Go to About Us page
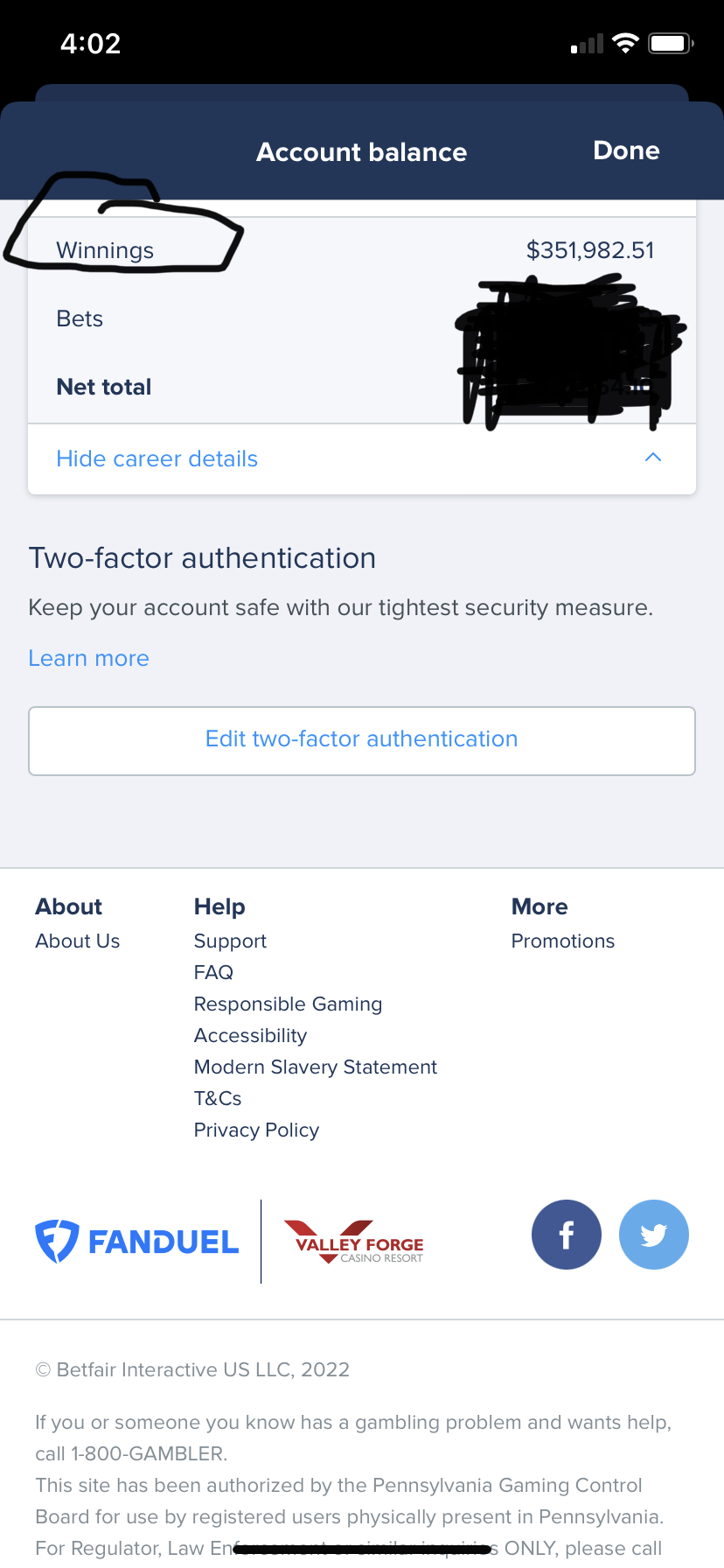 (x=78, y=941)
